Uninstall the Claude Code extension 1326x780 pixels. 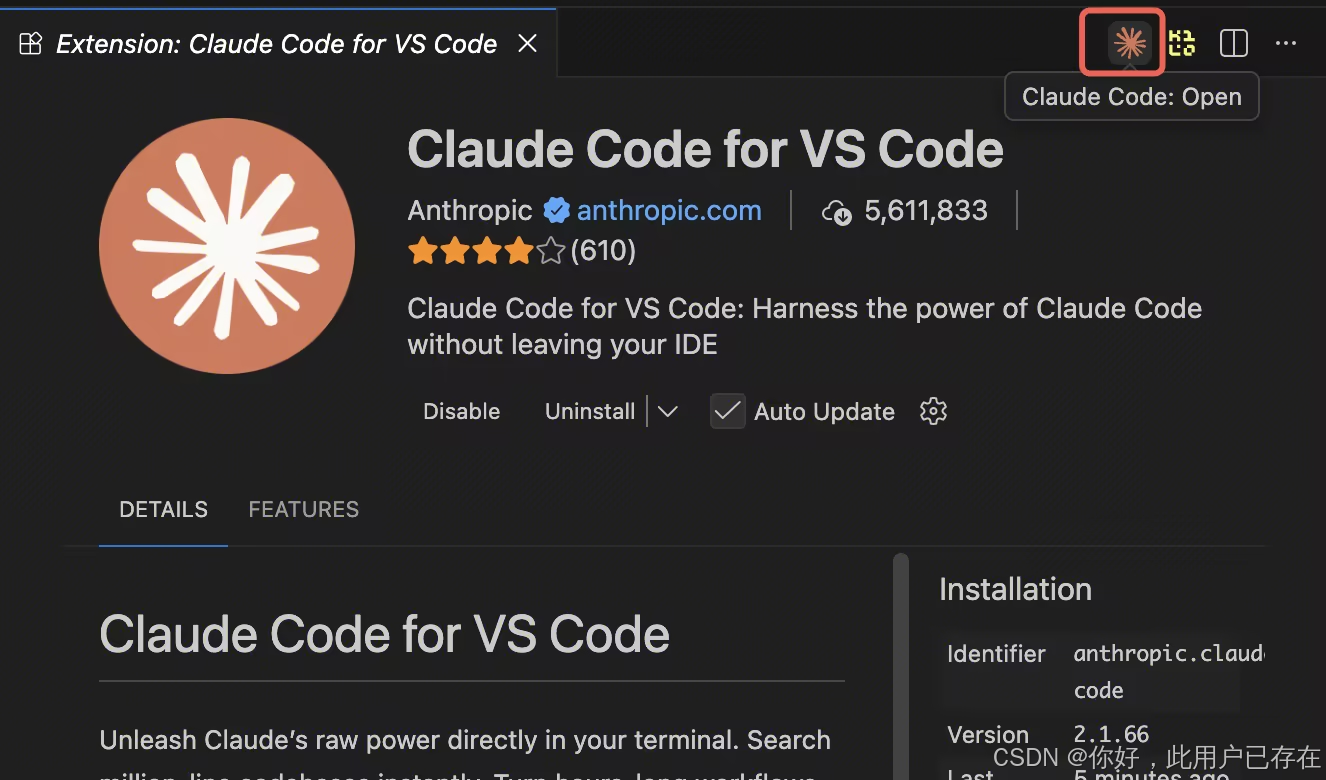click(x=590, y=411)
